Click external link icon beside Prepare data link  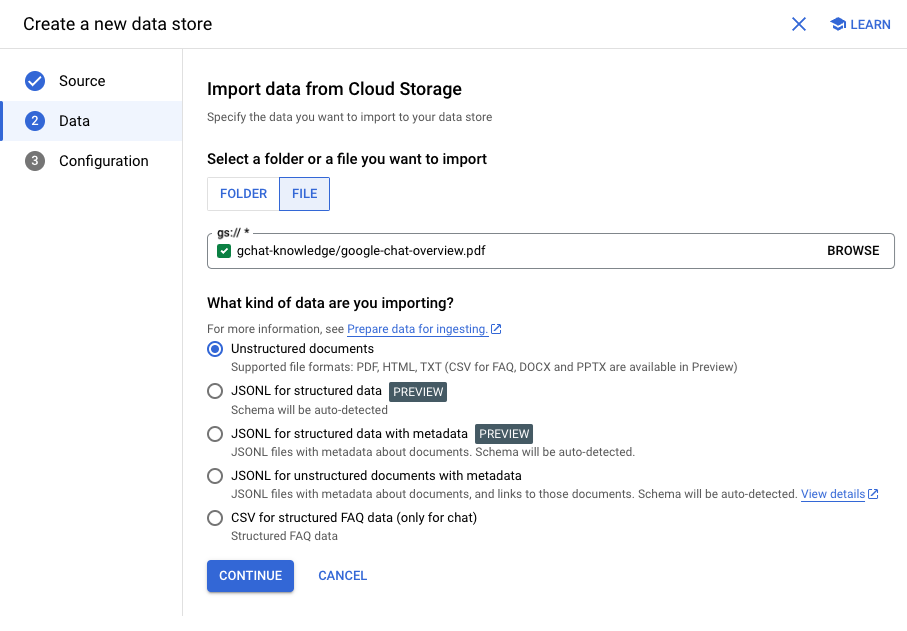(x=497, y=329)
